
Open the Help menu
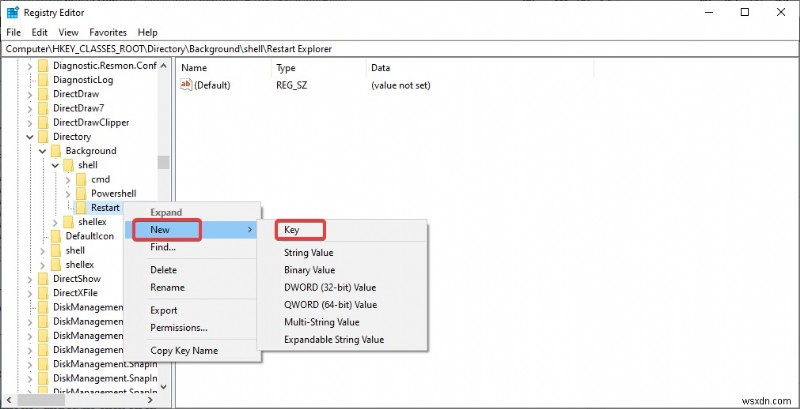click(147, 32)
